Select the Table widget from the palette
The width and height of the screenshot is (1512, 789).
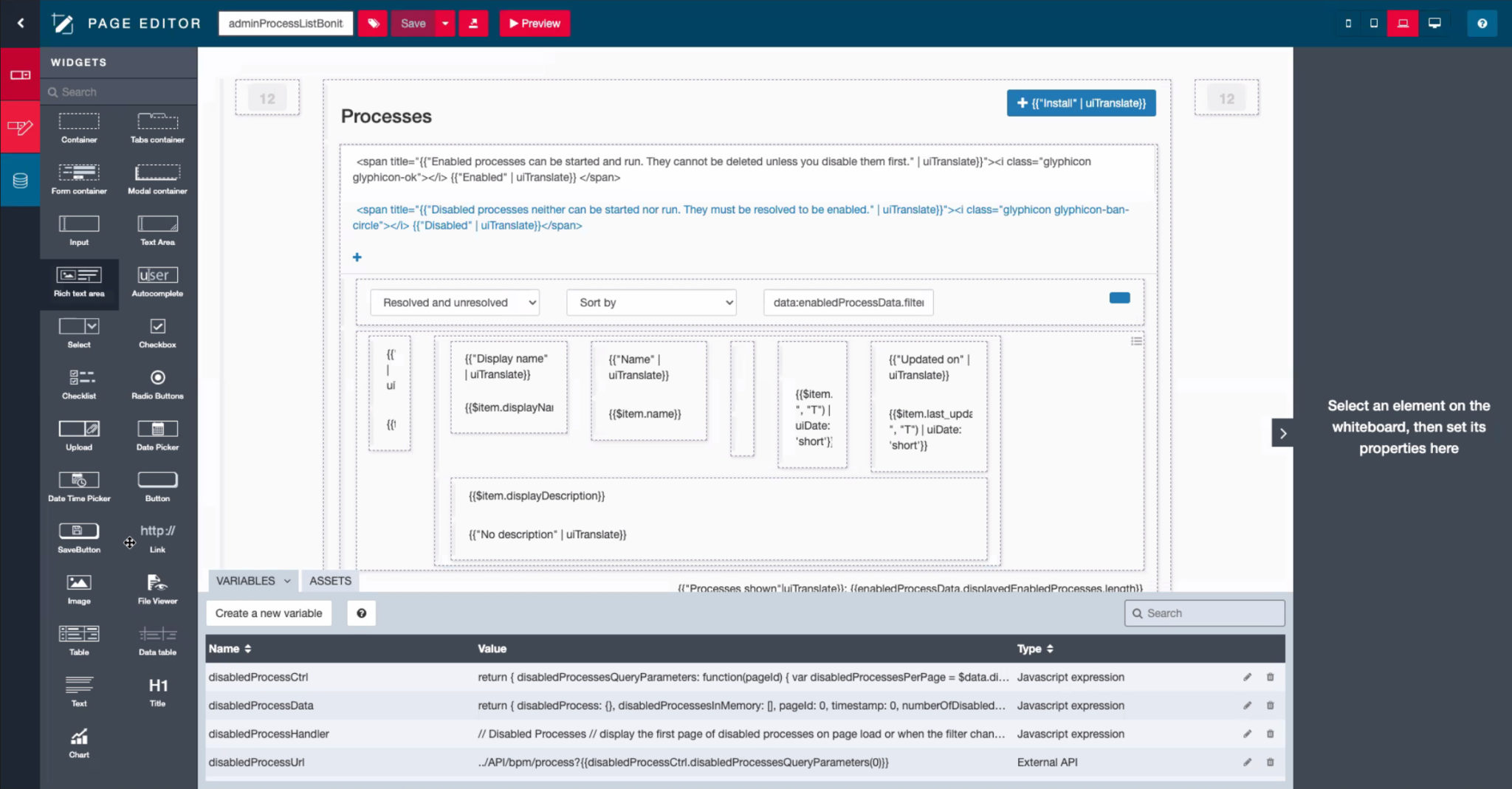point(78,638)
